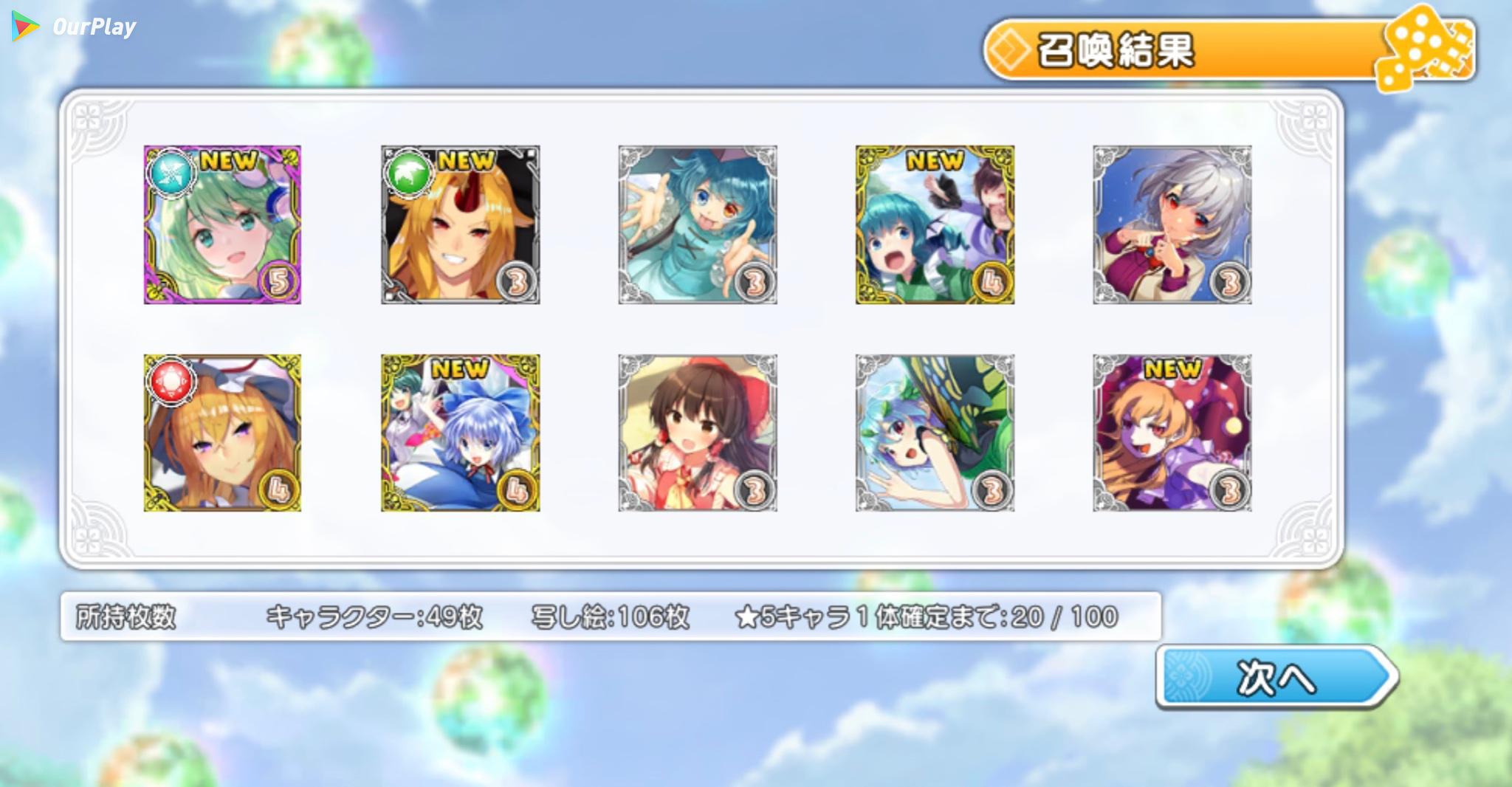Select the horned blonde 3-star NEW card
The width and height of the screenshot is (1512, 787).
pos(460,224)
